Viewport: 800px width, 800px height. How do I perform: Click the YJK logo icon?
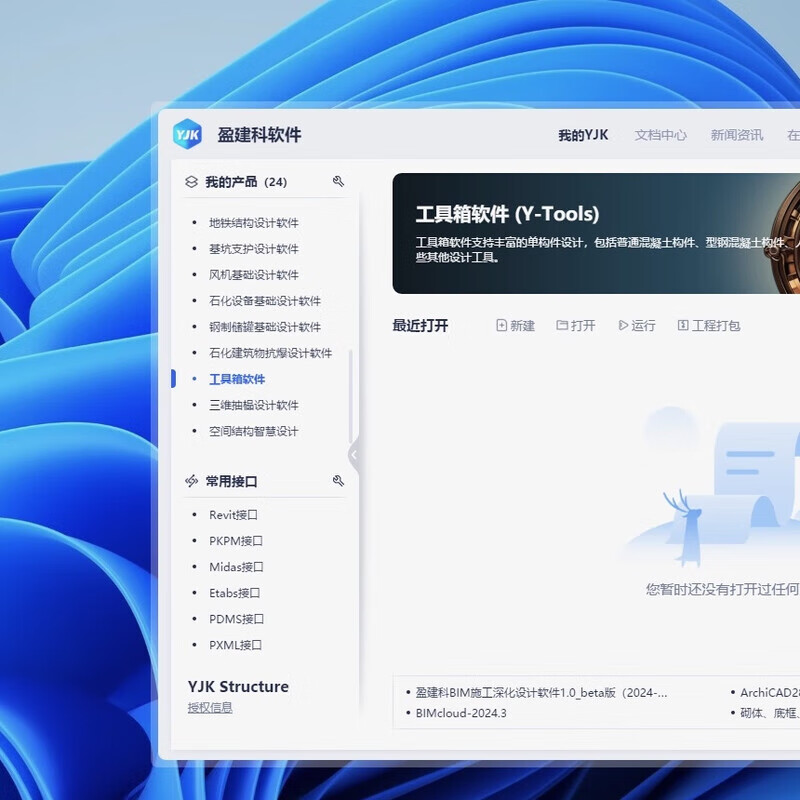(x=187, y=135)
